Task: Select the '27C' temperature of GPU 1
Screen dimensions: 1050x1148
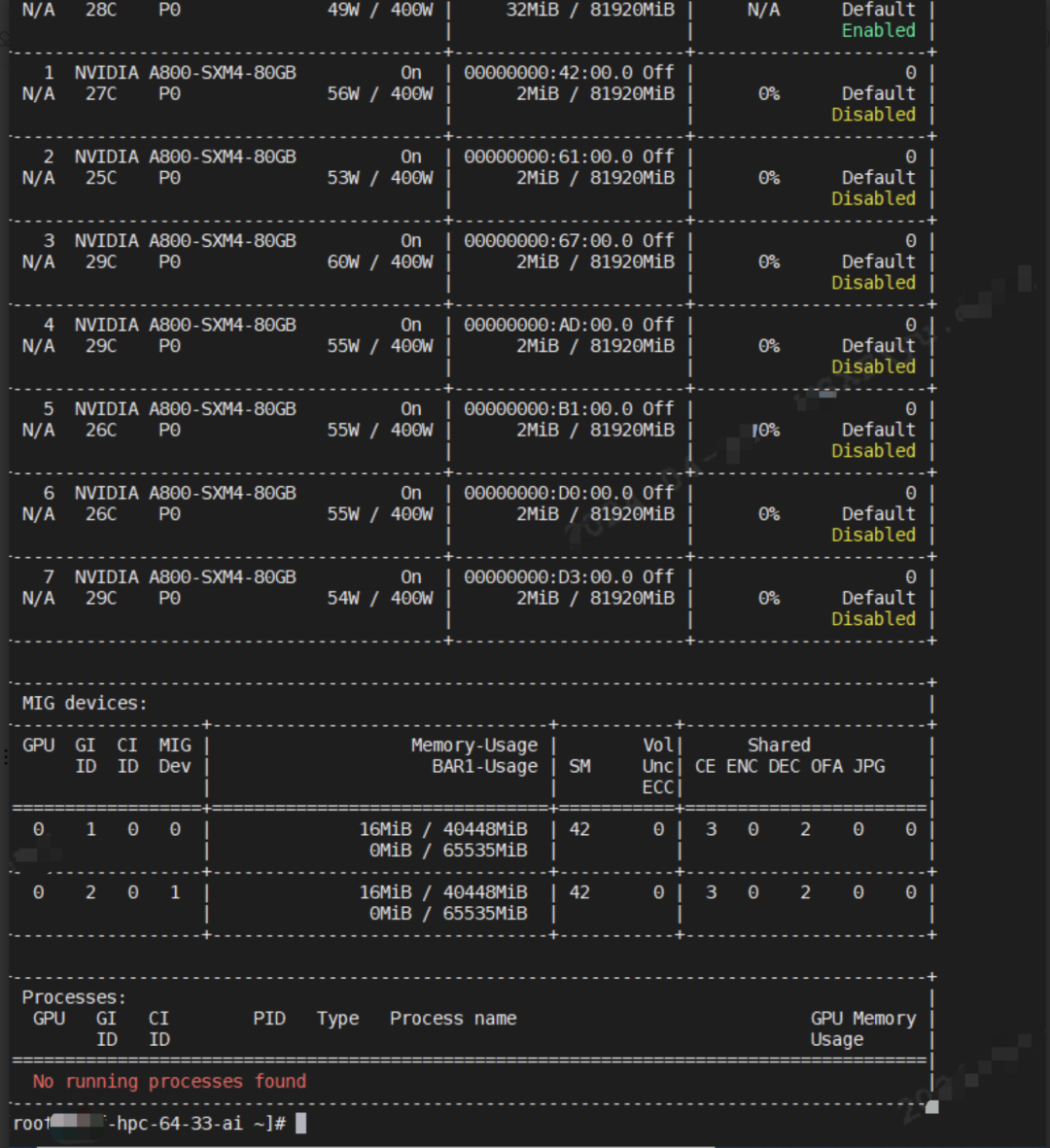Action: pos(101,94)
